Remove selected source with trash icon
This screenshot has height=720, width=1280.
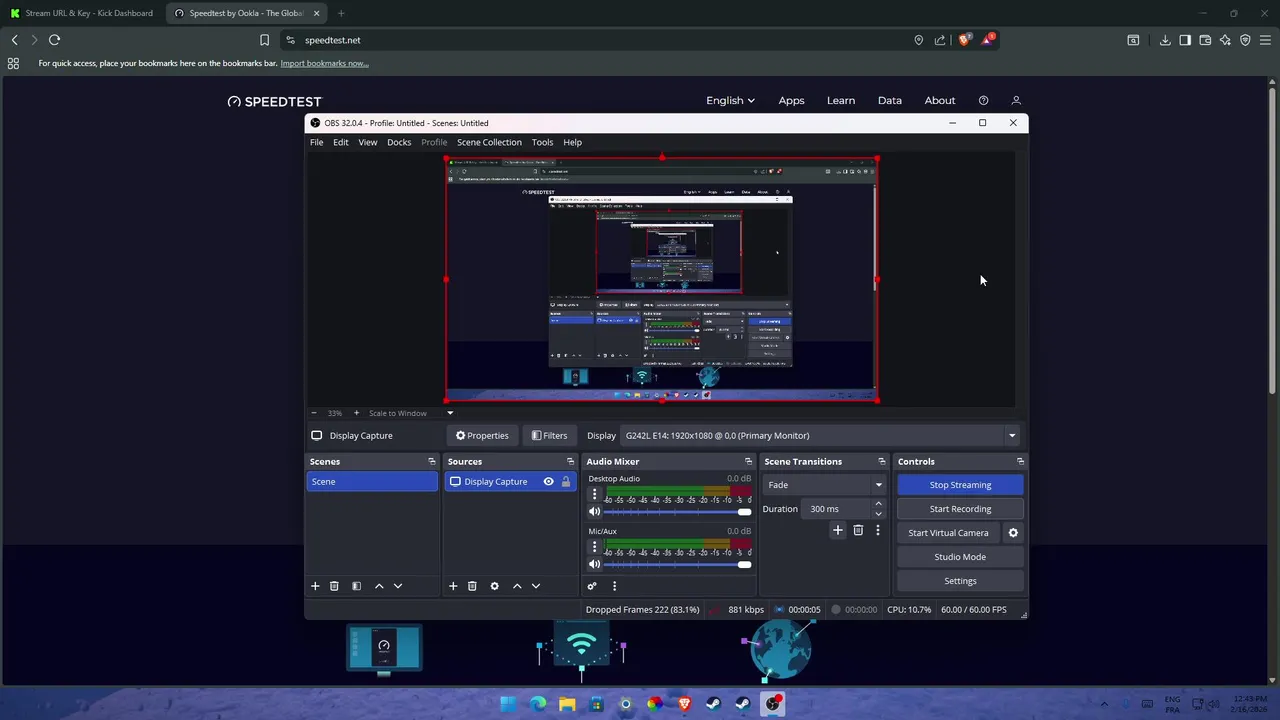tap(472, 586)
